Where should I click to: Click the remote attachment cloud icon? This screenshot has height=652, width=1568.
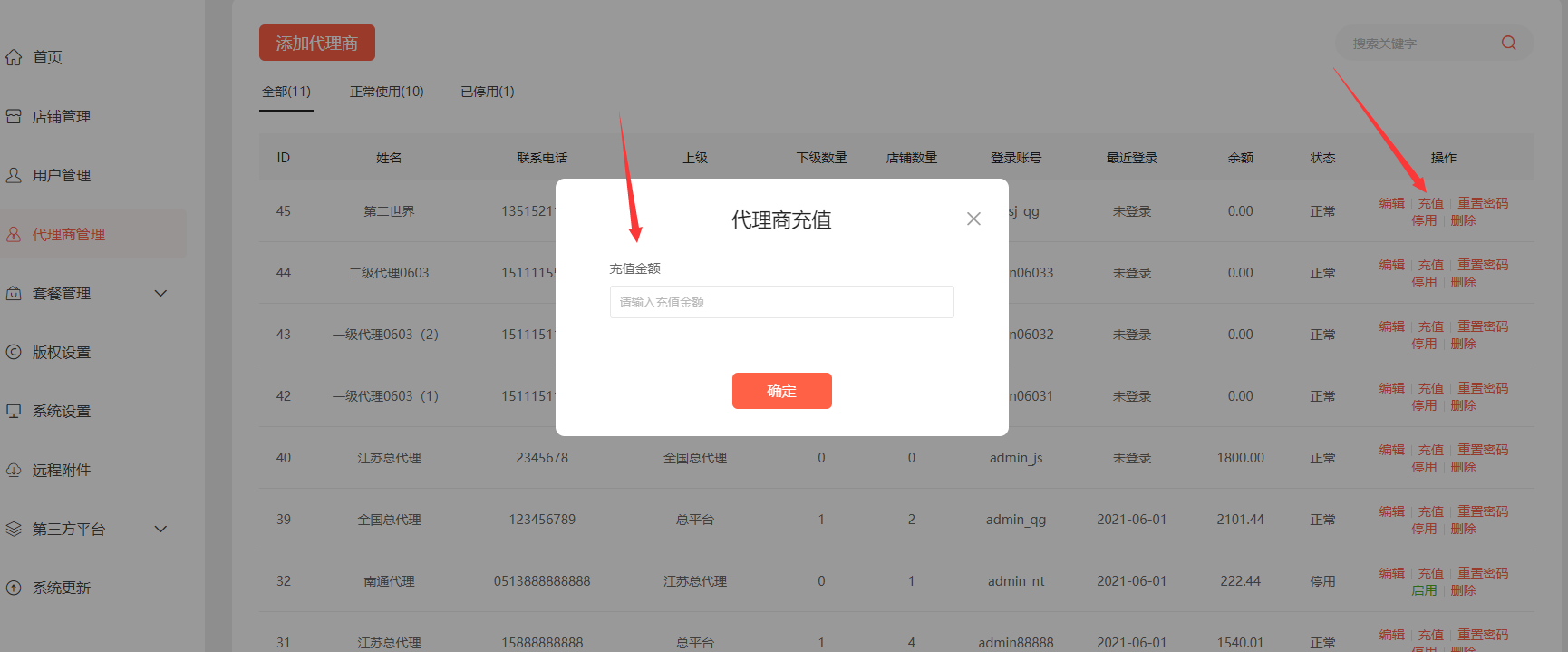(14, 470)
